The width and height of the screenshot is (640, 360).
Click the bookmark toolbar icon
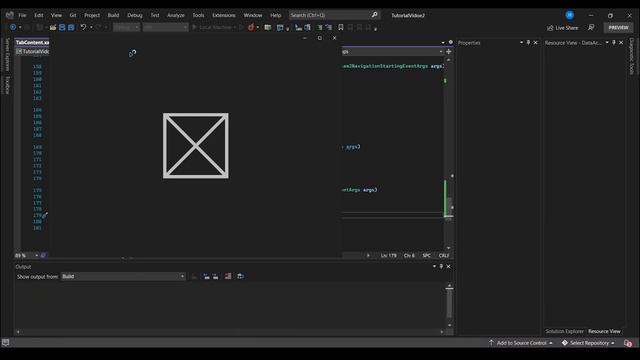(x=340, y=27)
